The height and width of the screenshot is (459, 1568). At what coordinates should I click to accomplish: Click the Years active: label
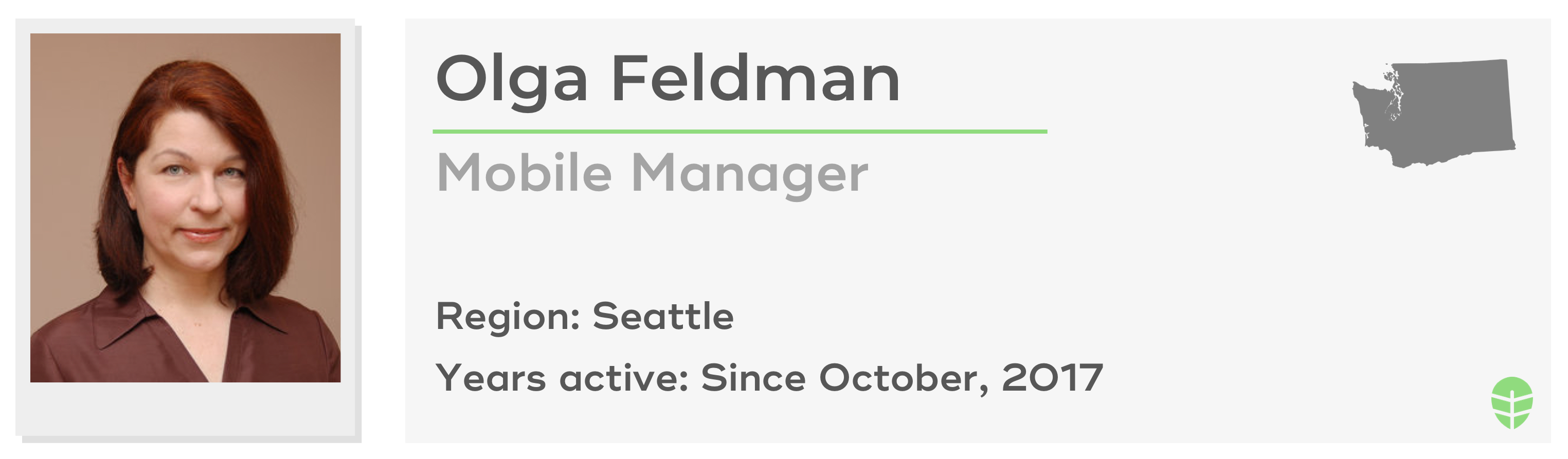pos(563,377)
